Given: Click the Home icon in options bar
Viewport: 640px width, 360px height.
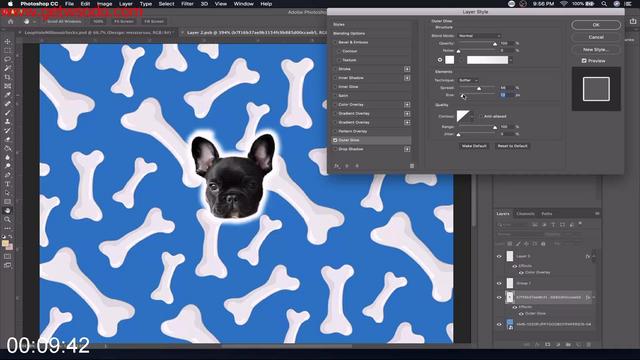Looking at the screenshot, I should [x=11, y=21].
